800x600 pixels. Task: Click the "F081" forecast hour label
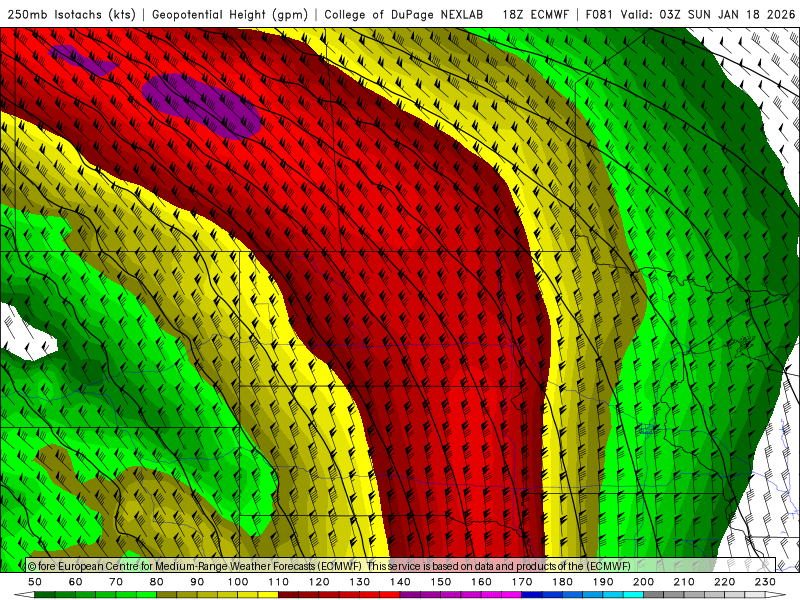599,14
